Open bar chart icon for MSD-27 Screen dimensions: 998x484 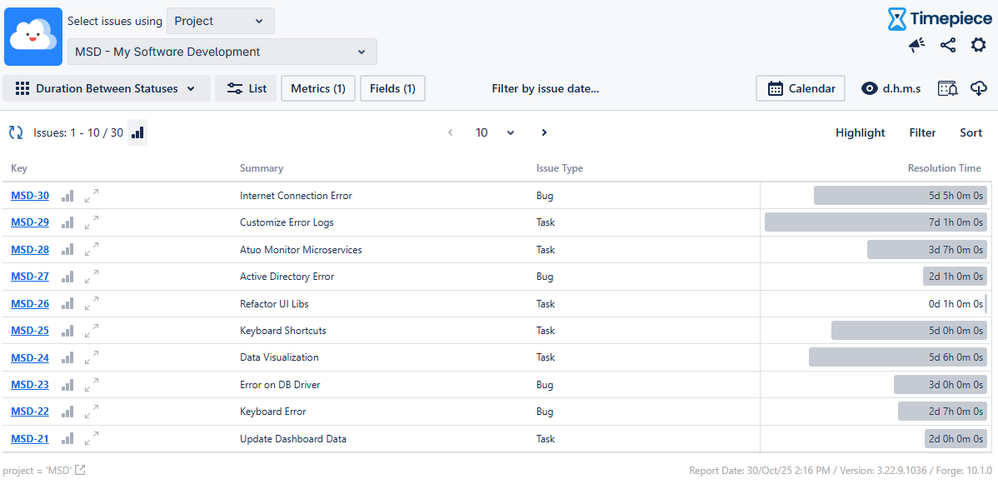67,276
